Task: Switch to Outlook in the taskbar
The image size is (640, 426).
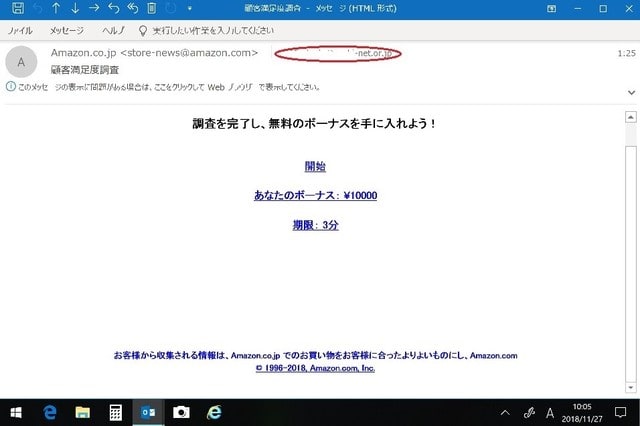Action: (149, 413)
